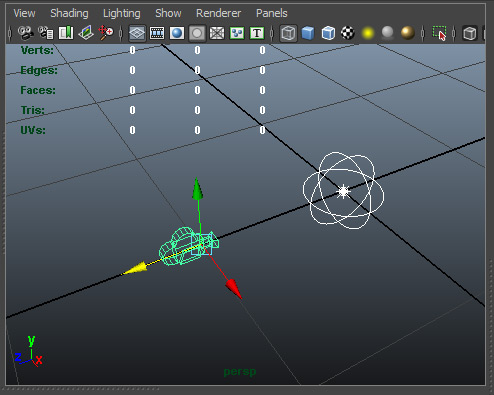Open the Shading menu

click(x=69, y=13)
